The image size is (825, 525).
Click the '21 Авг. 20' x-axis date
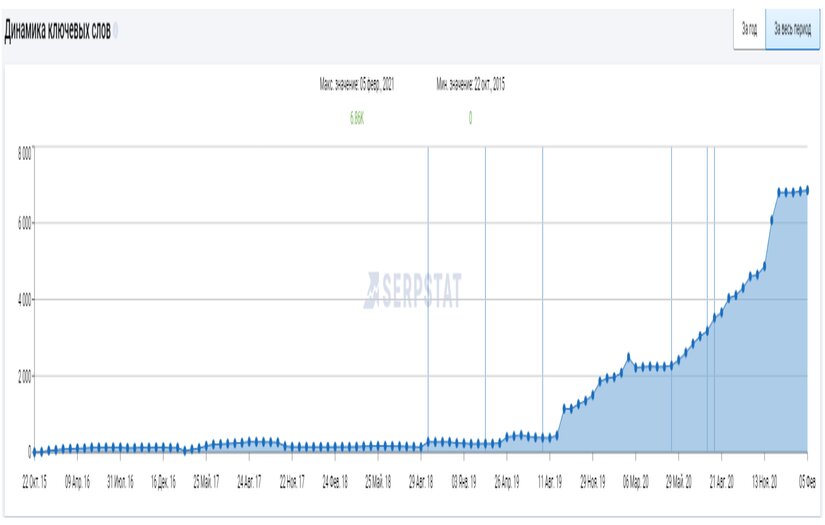tap(721, 482)
